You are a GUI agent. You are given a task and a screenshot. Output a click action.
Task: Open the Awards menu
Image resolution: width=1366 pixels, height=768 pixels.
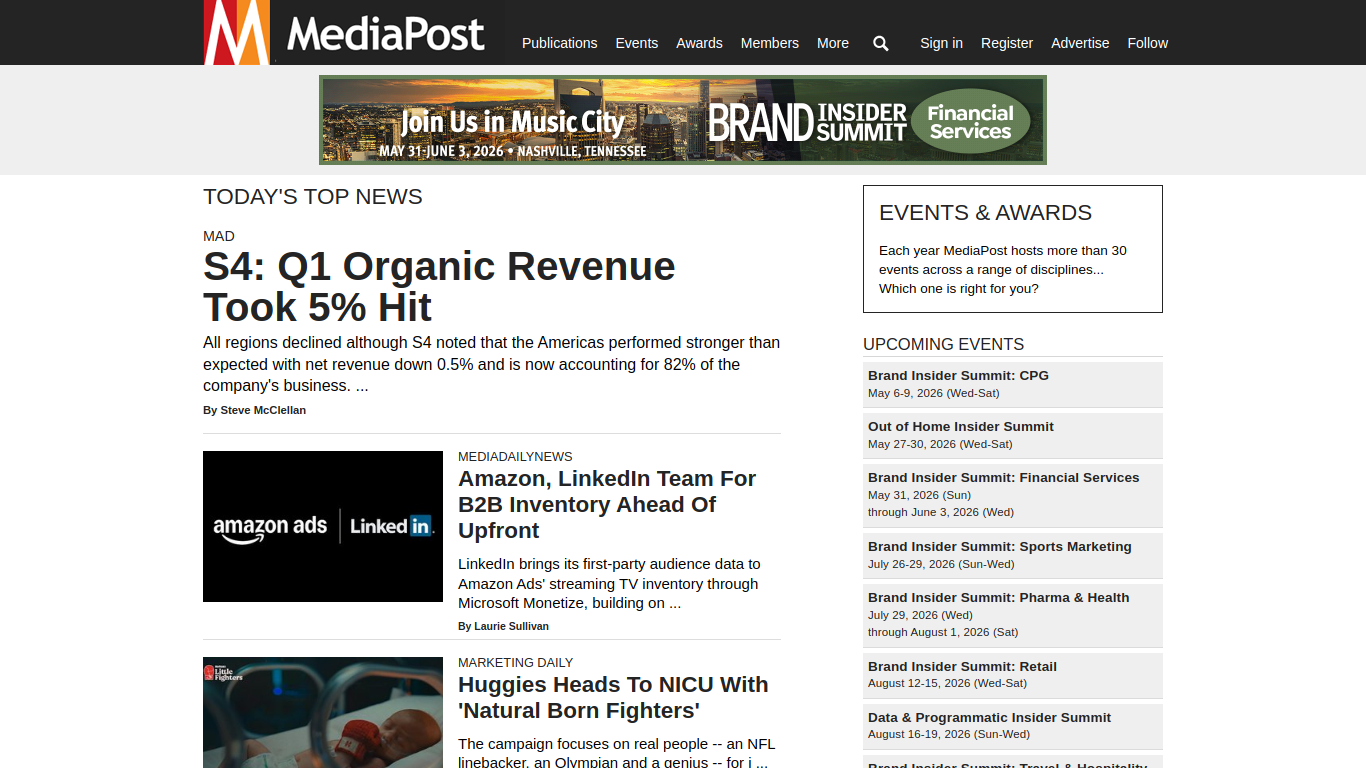(x=699, y=43)
